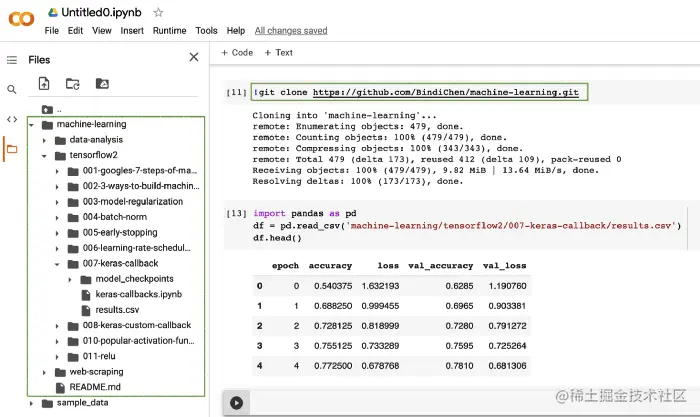Click the val_accuracy column header
Viewport: 700px width, 417px height.
point(441,266)
